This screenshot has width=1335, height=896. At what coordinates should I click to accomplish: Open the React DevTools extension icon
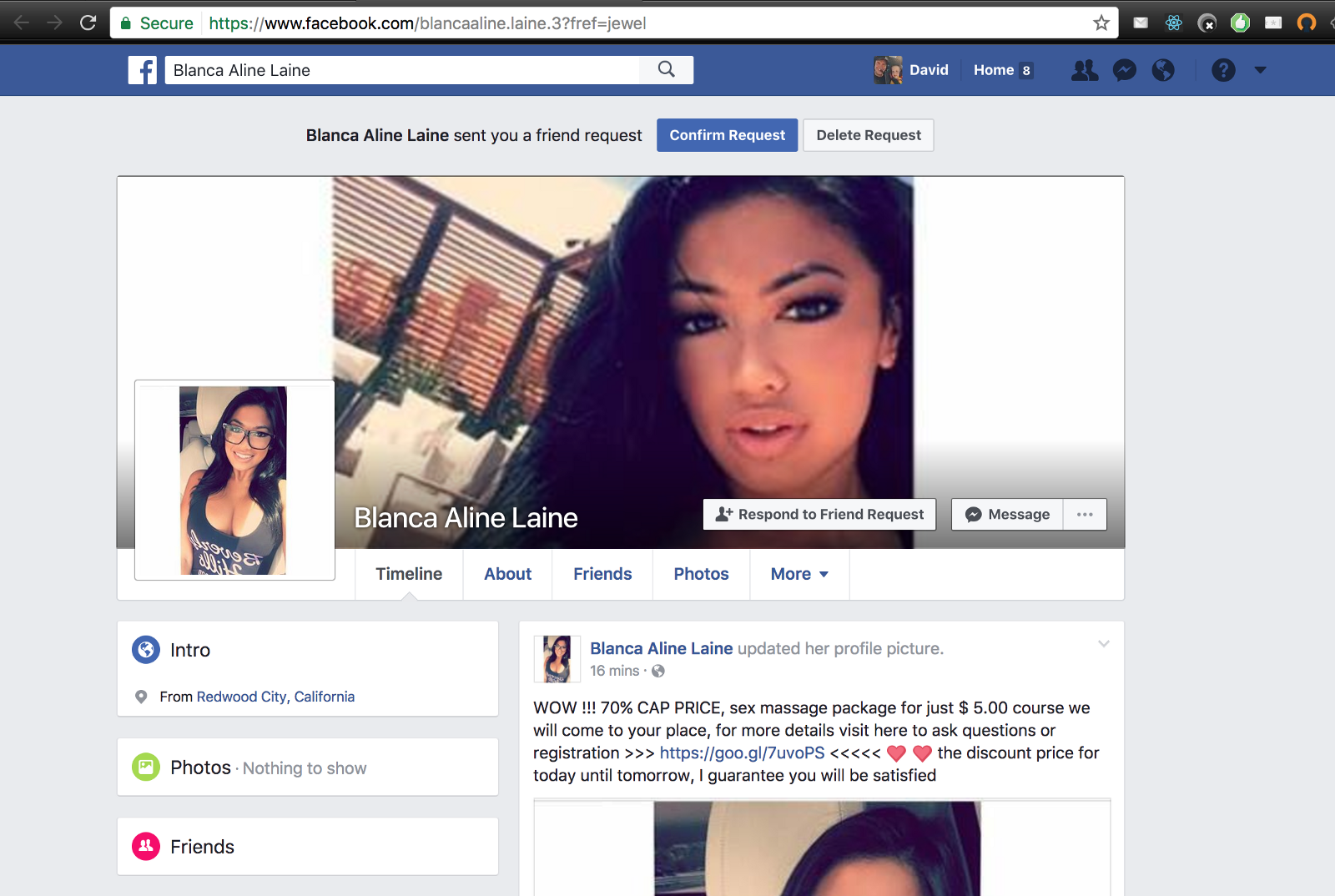coord(1174,23)
